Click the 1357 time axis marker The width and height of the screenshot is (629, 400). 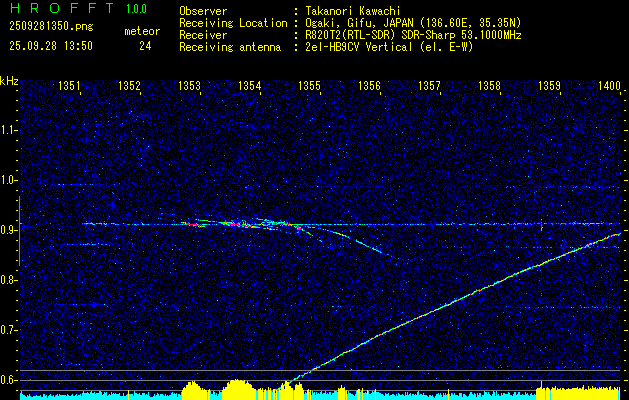pos(429,85)
